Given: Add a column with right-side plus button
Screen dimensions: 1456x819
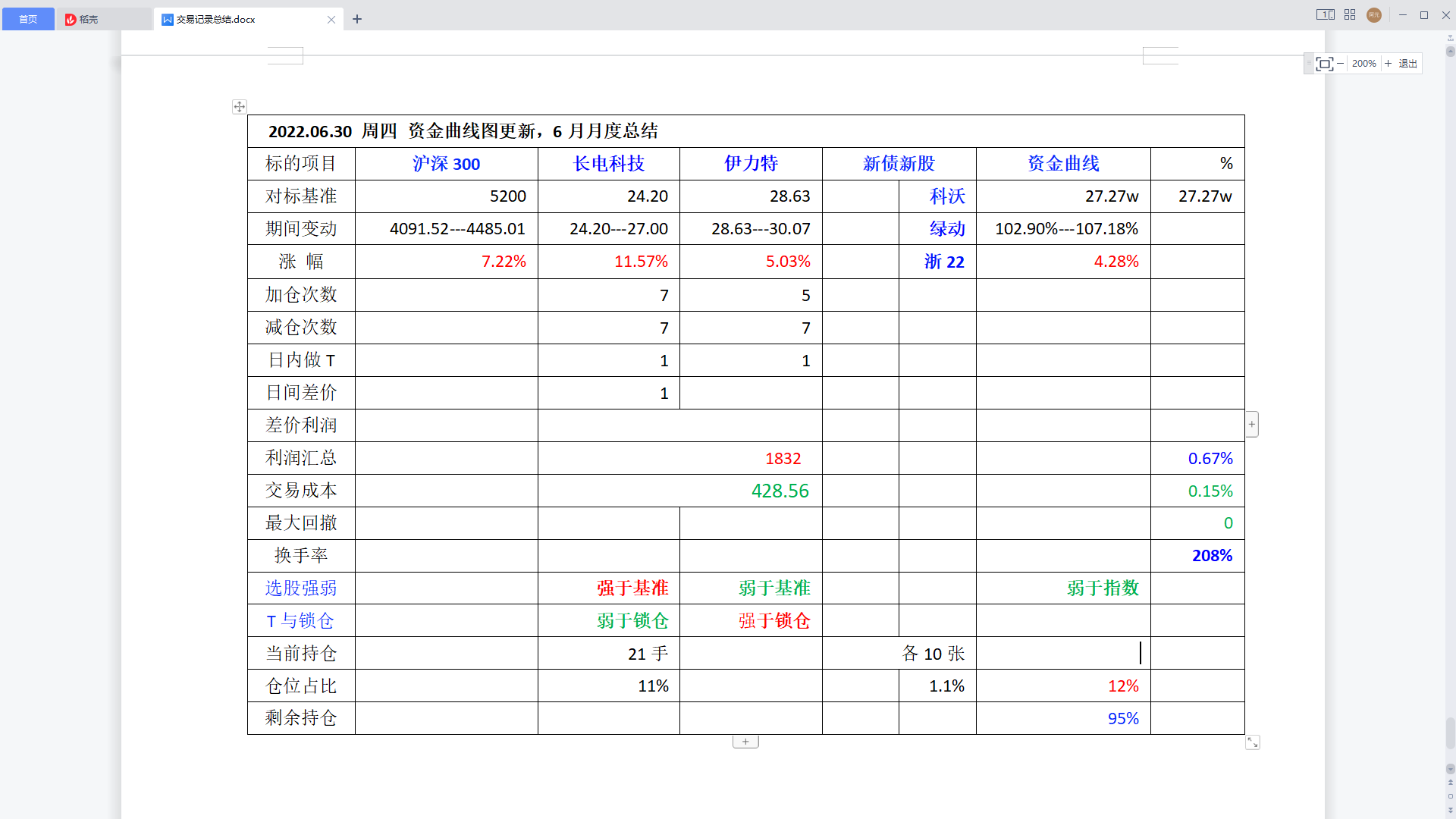Looking at the screenshot, I should (1252, 424).
